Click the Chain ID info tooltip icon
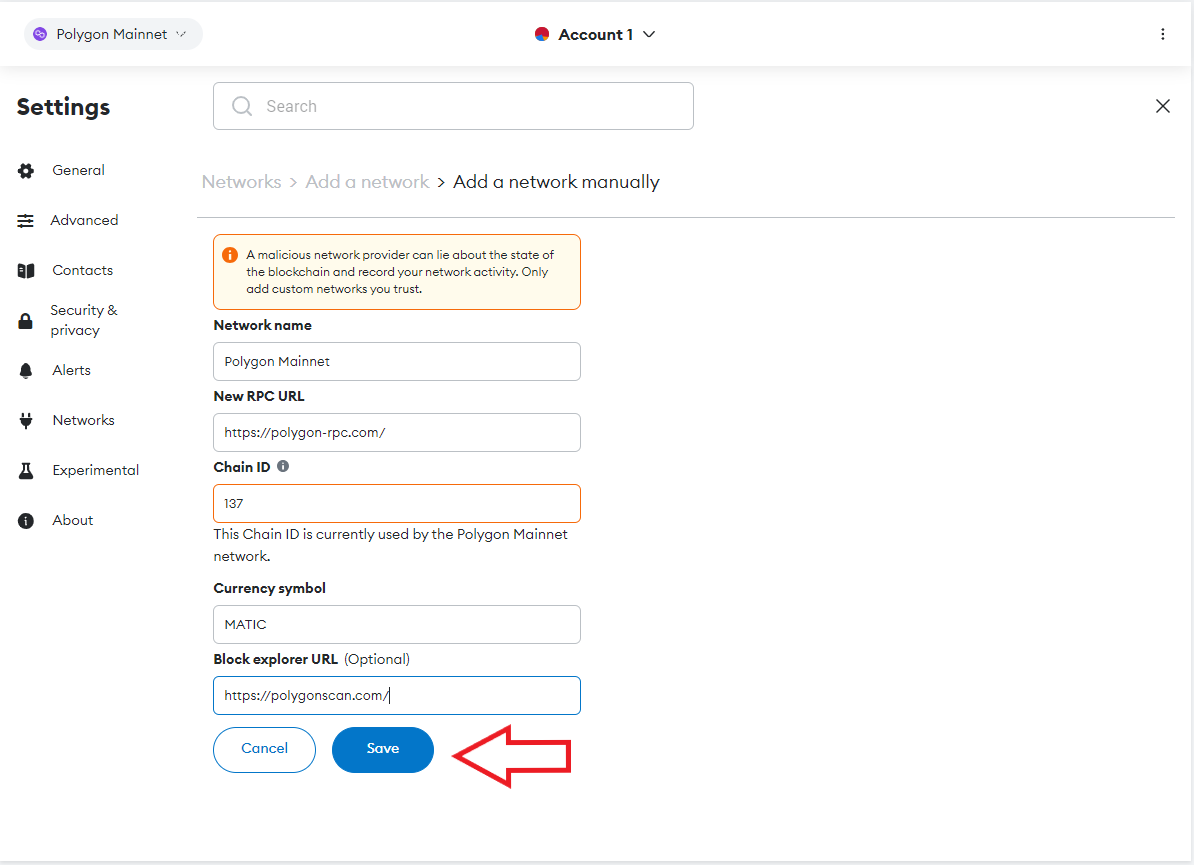The width and height of the screenshot is (1194, 865). pyautogui.click(x=283, y=466)
